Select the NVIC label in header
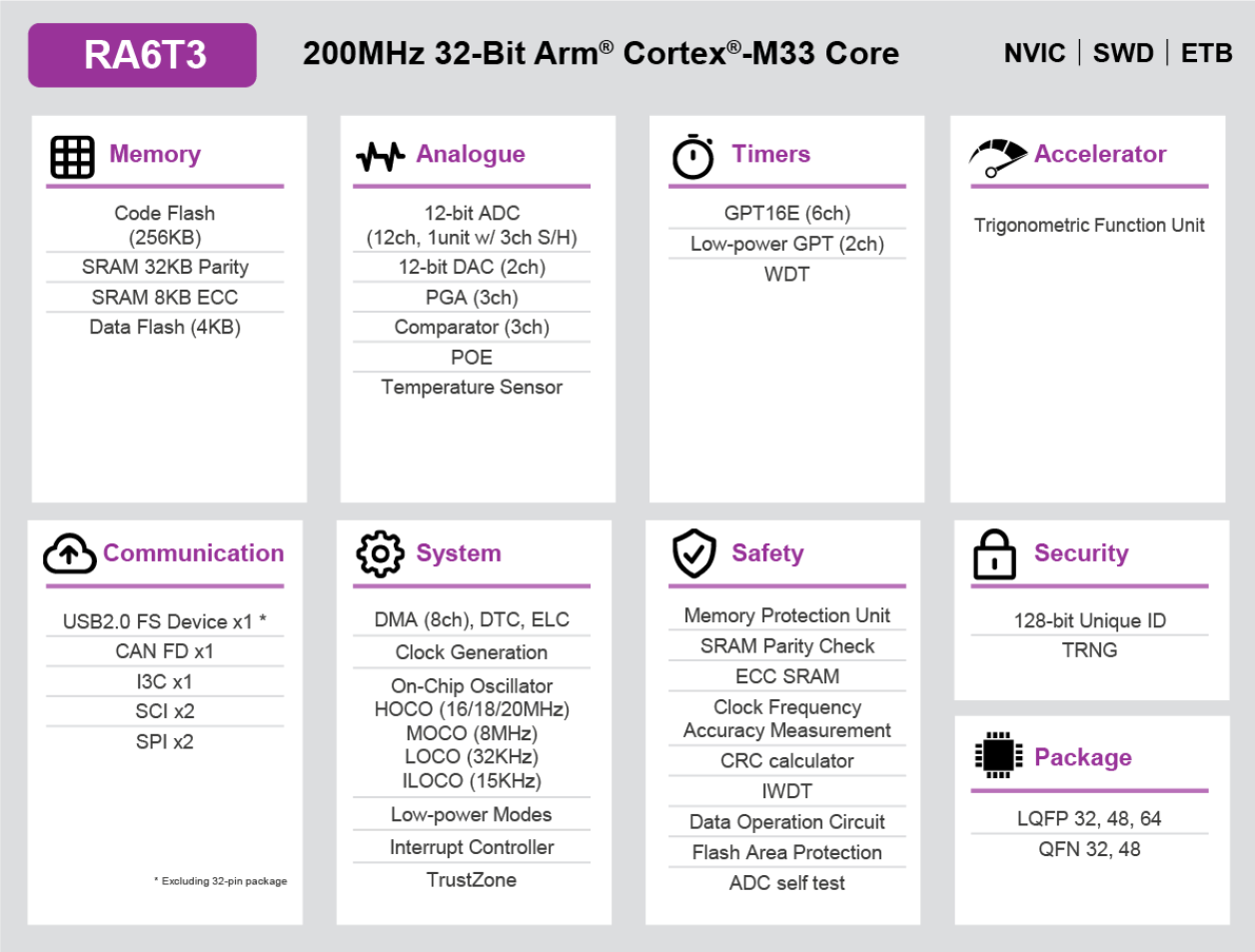Image resolution: width=1255 pixels, height=952 pixels. 1034,53
